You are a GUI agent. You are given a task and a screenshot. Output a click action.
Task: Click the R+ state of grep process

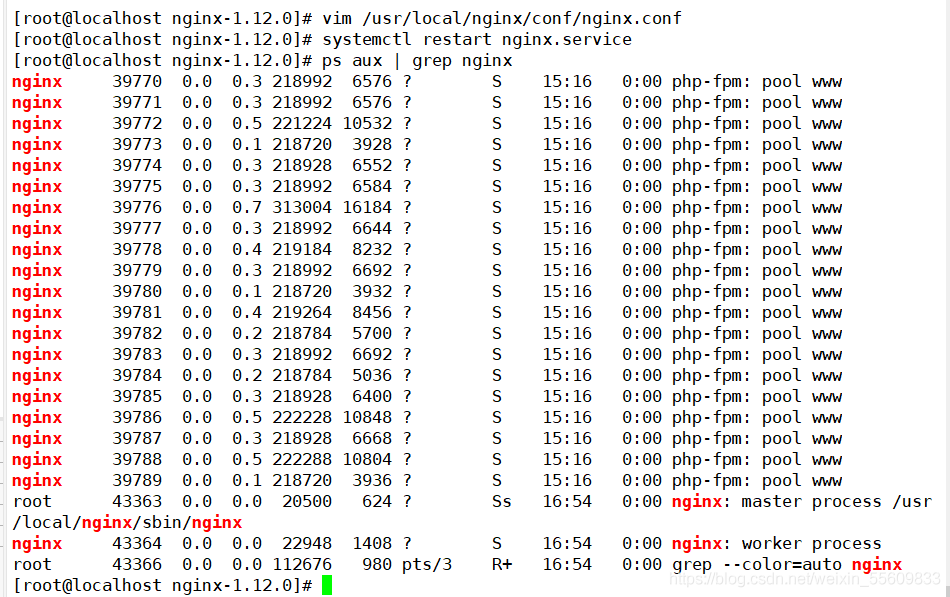(x=502, y=565)
